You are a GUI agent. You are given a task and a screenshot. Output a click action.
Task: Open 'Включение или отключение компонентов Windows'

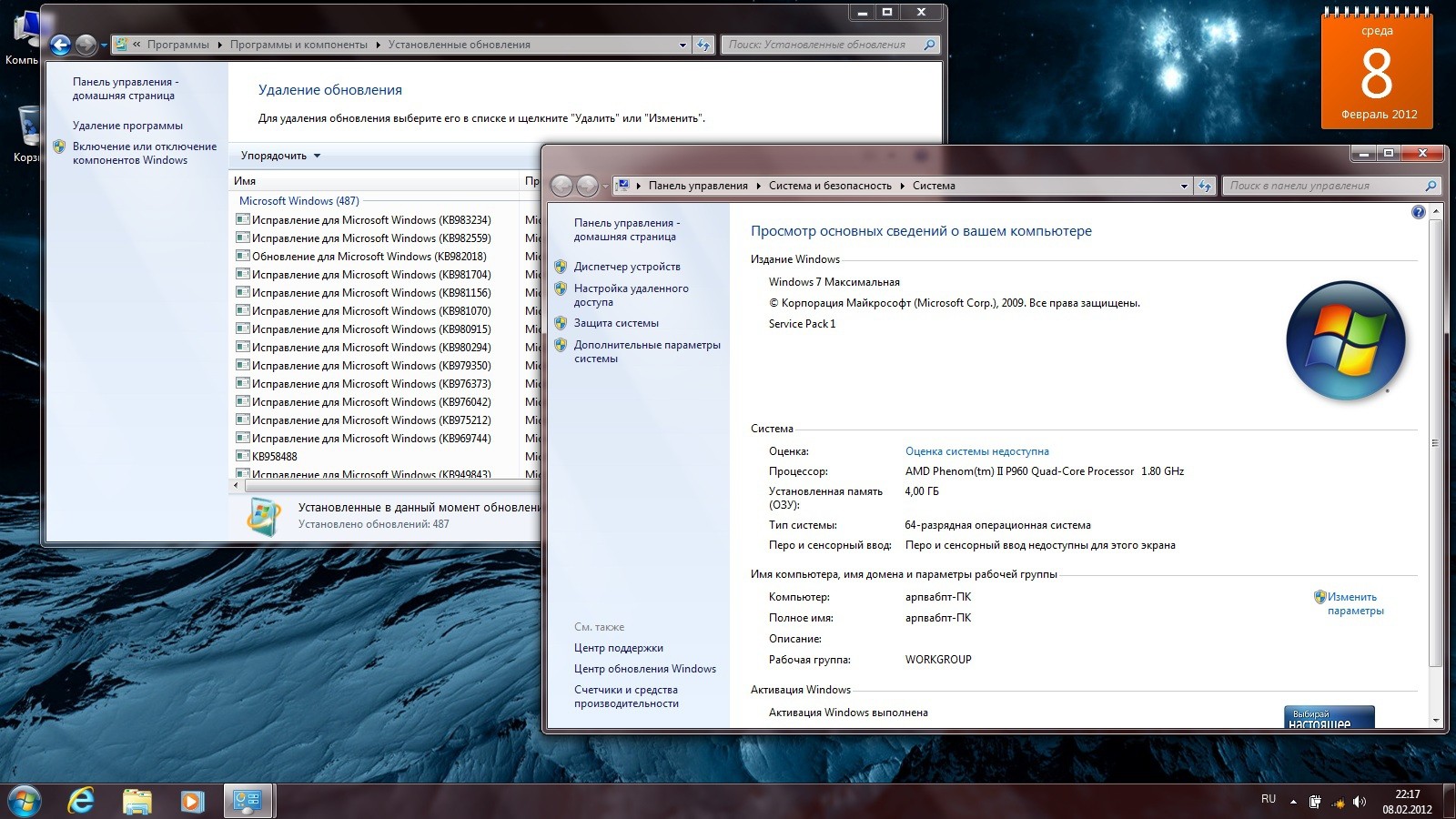coord(145,153)
